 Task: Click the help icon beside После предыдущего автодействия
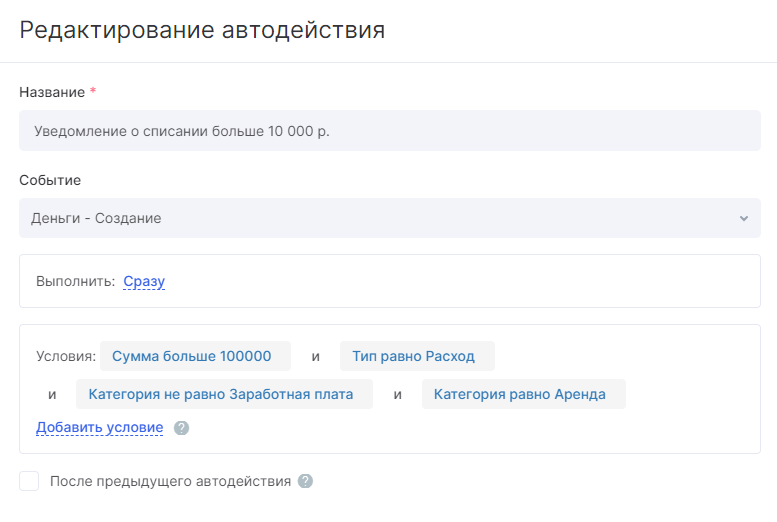[x=306, y=481]
